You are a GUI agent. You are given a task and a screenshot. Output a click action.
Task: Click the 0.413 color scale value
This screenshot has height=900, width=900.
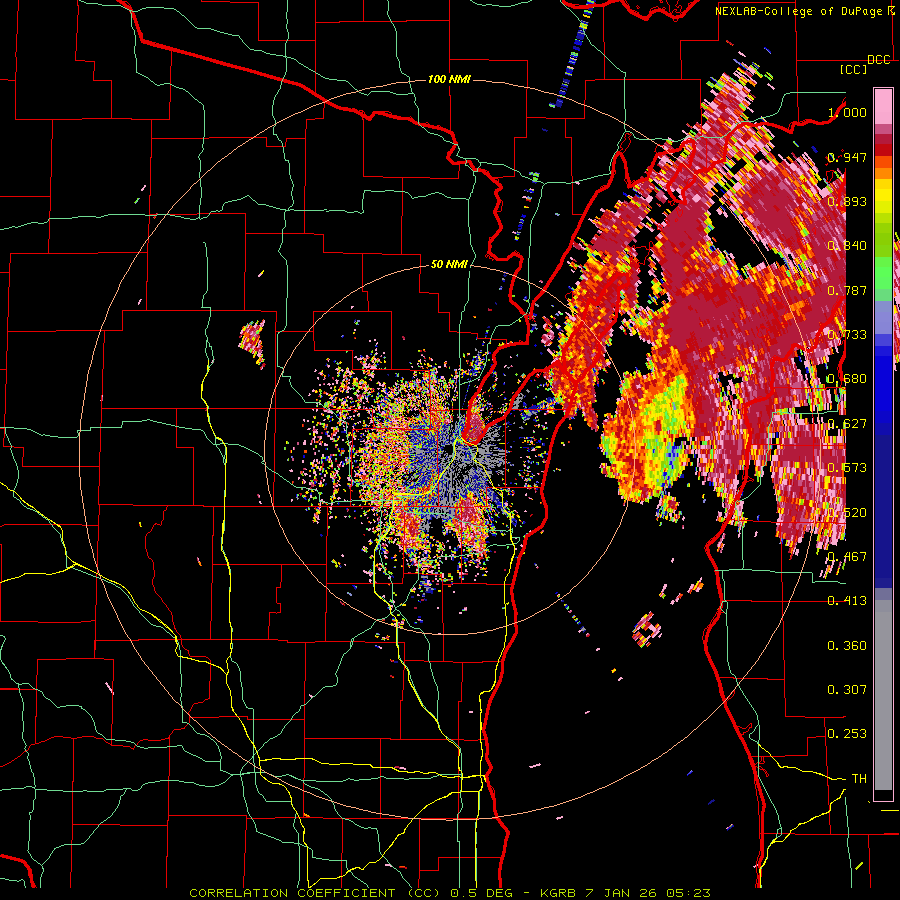(x=847, y=601)
